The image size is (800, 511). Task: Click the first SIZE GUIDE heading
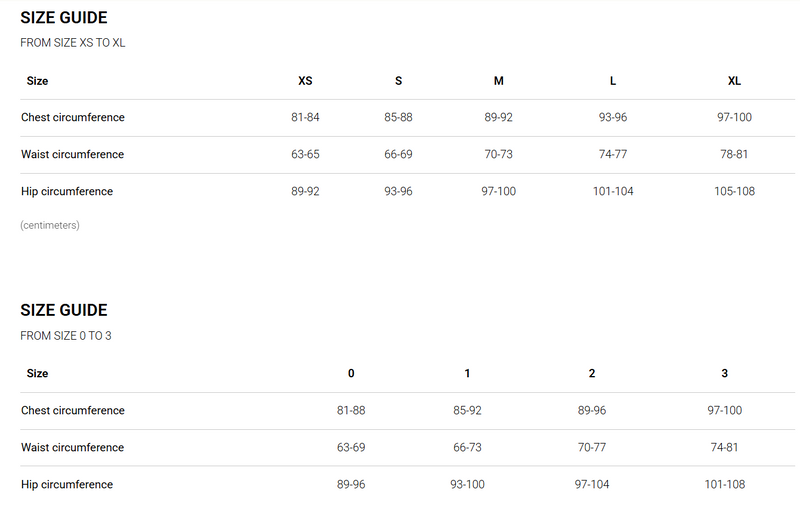click(64, 18)
